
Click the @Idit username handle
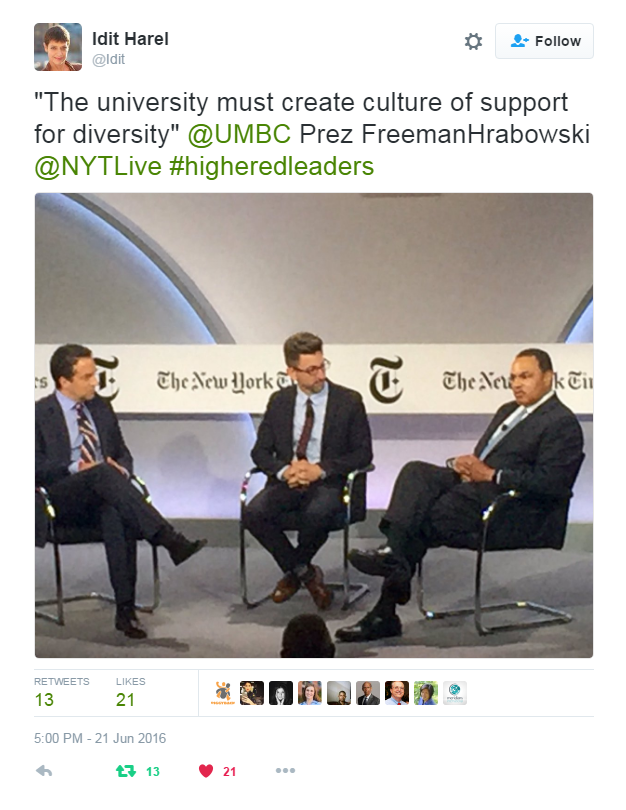coord(108,59)
